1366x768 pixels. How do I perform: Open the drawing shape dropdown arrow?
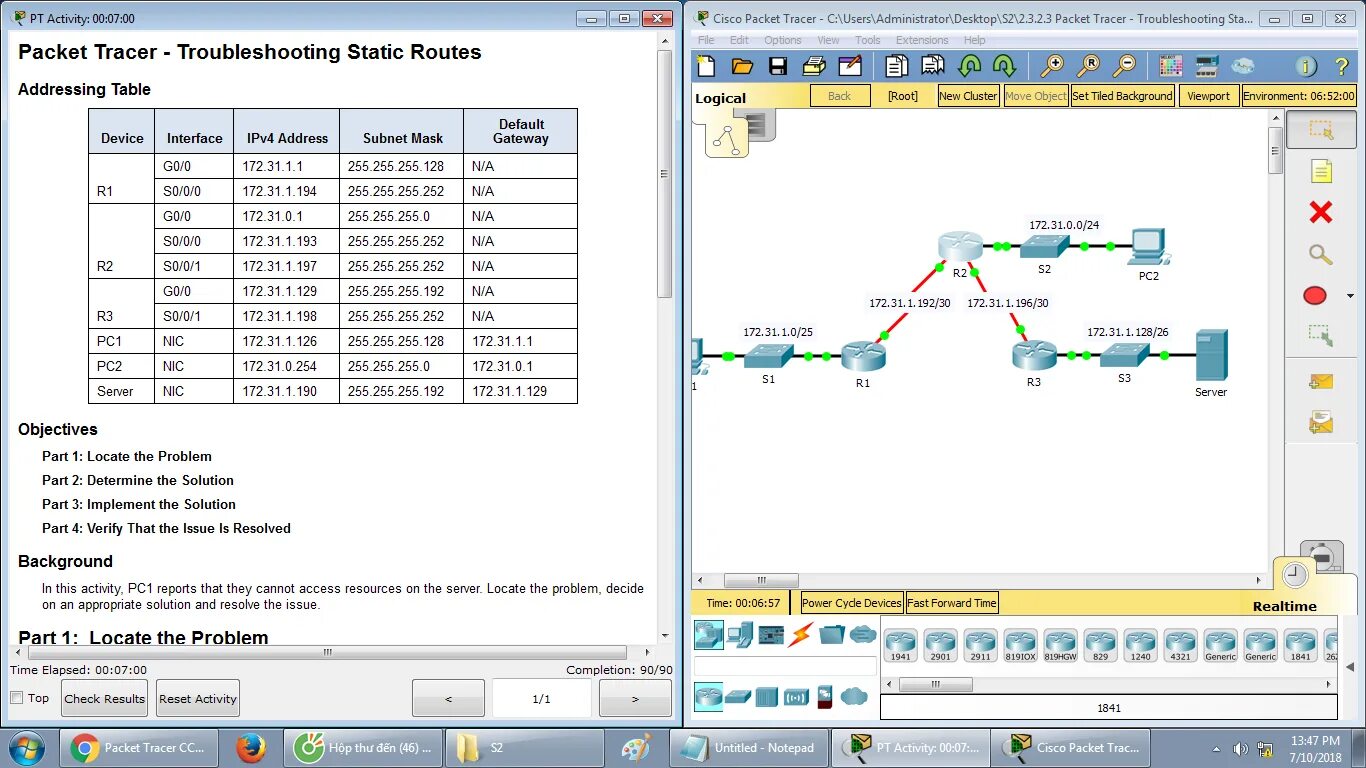(1350, 296)
